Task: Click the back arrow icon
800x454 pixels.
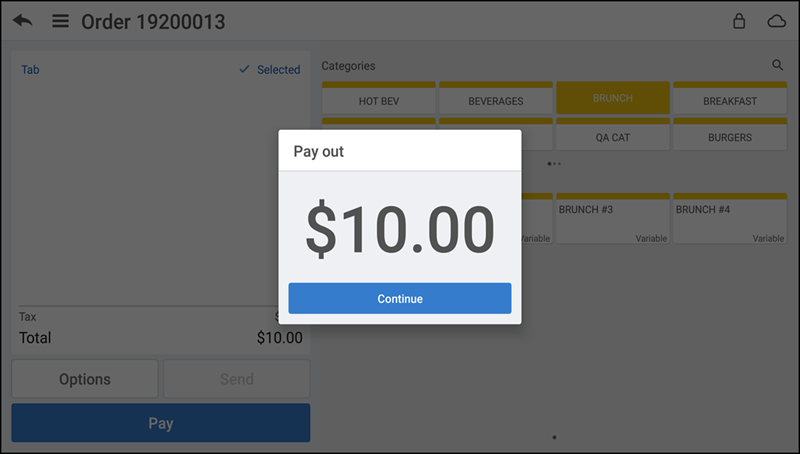Action: [22, 21]
